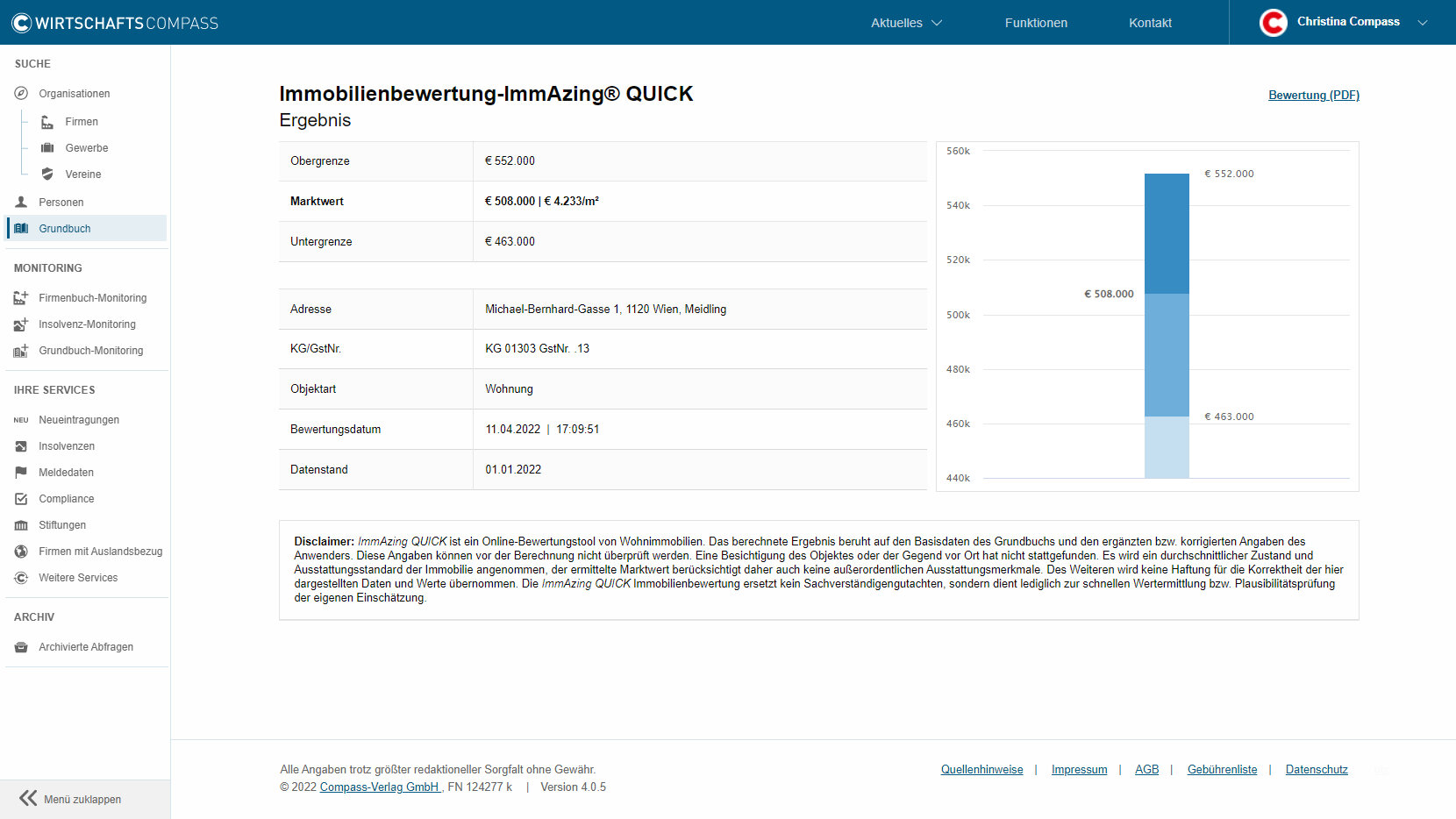
Task: Click the double-chevron collapse menu icon
Action: click(28, 798)
